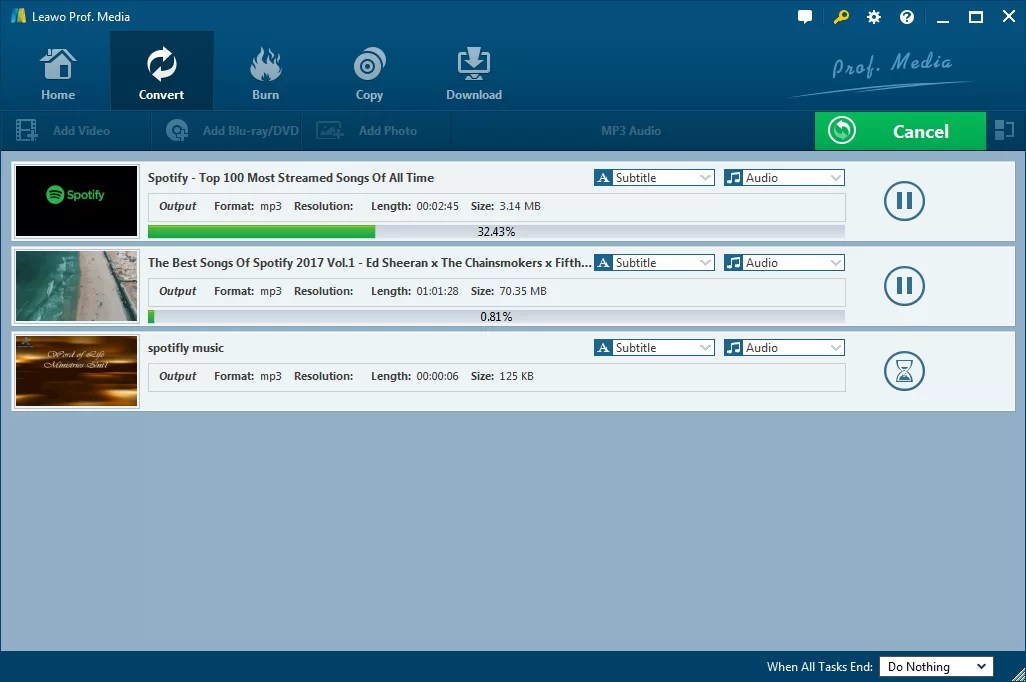
Task: Open the feedback chat bubble icon
Action: [x=805, y=17]
